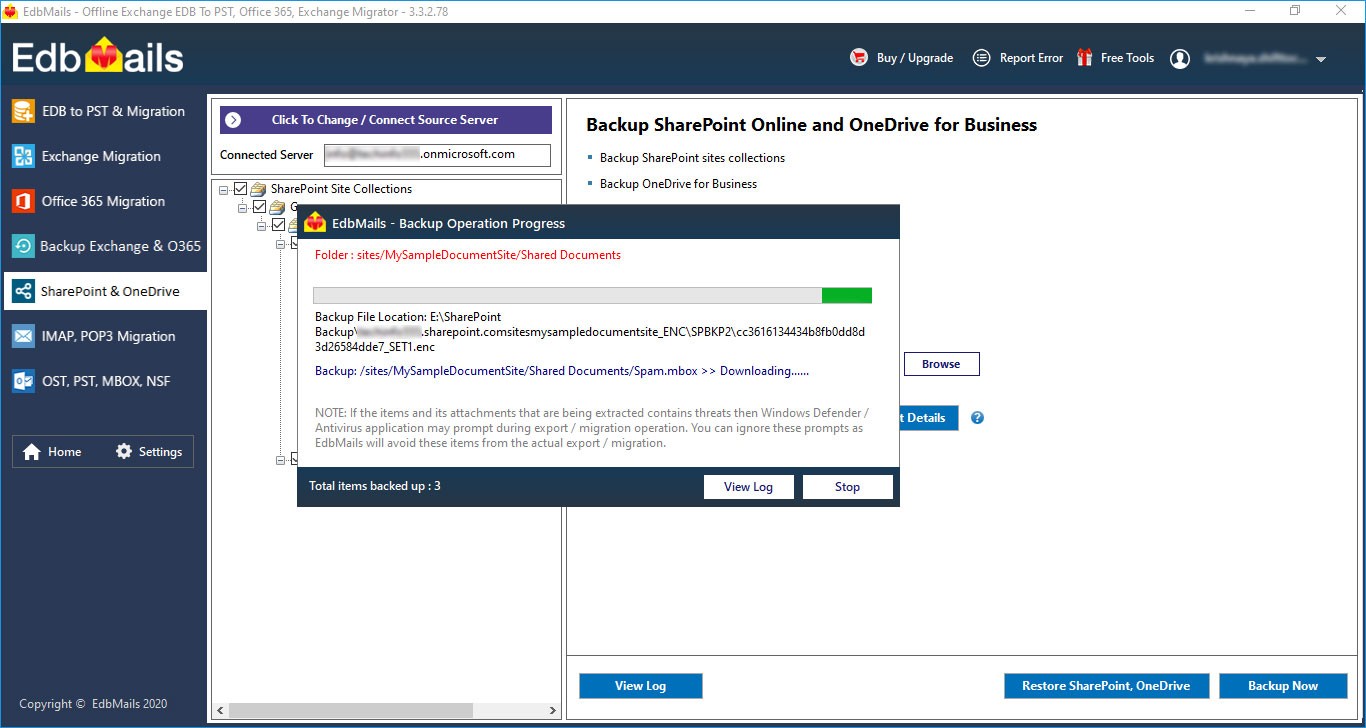Click the 'SharePoint Site Collections' tree label
This screenshot has height=728, width=1366.
point(341,189)
